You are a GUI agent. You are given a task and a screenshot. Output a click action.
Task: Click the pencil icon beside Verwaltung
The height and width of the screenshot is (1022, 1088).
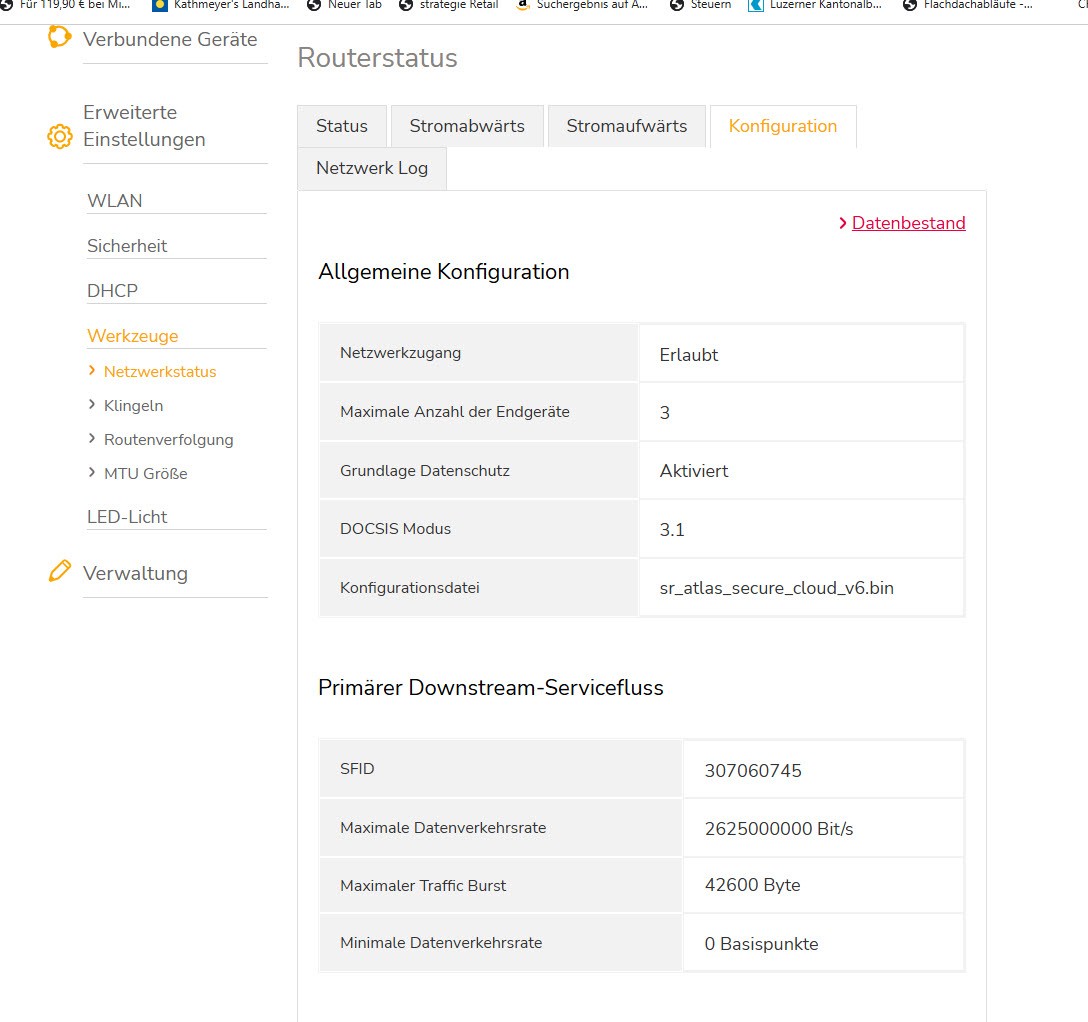click(60, 572)
